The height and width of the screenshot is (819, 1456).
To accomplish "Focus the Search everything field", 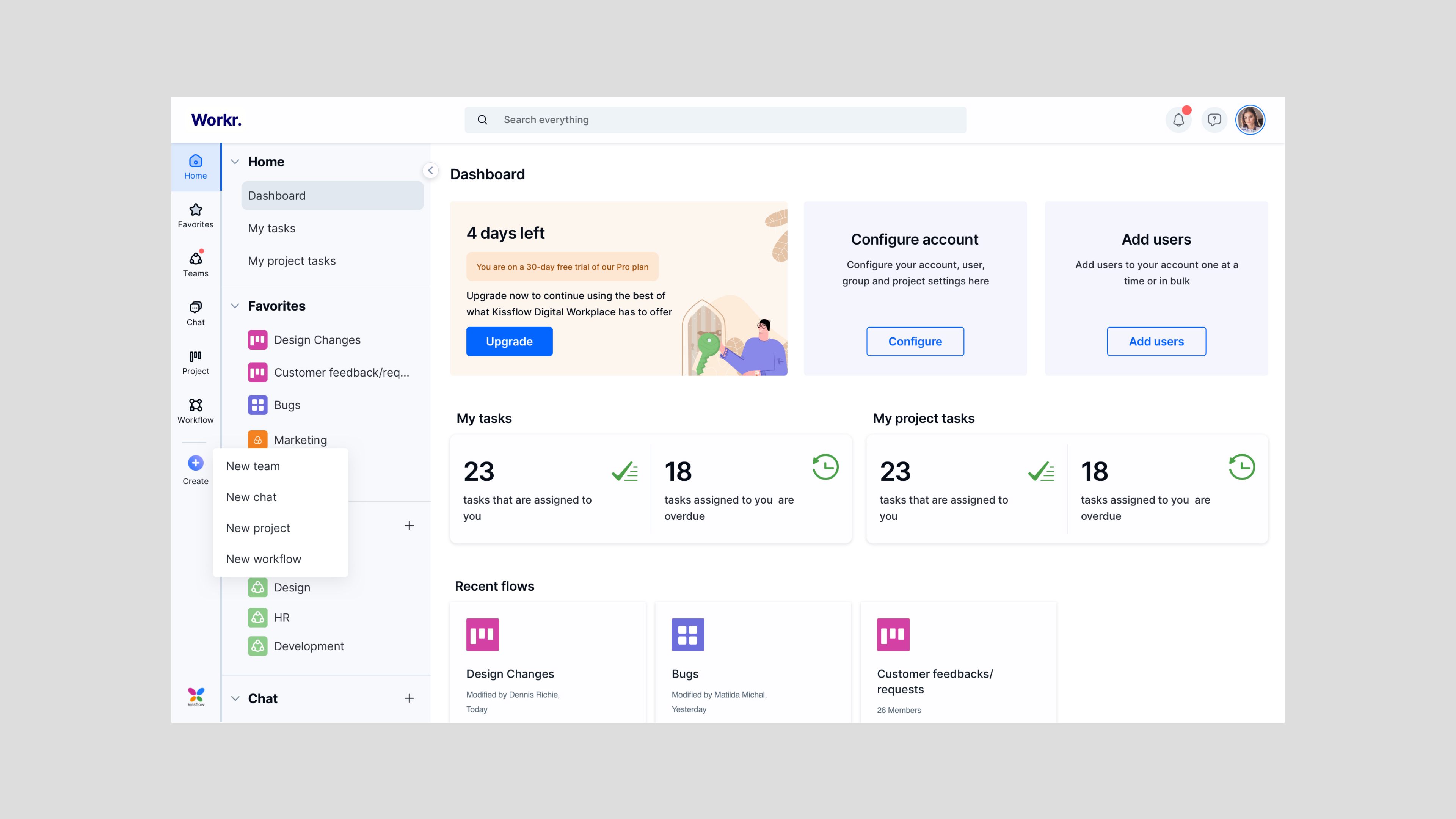I will pyautogui.click(x=715, y=120).
